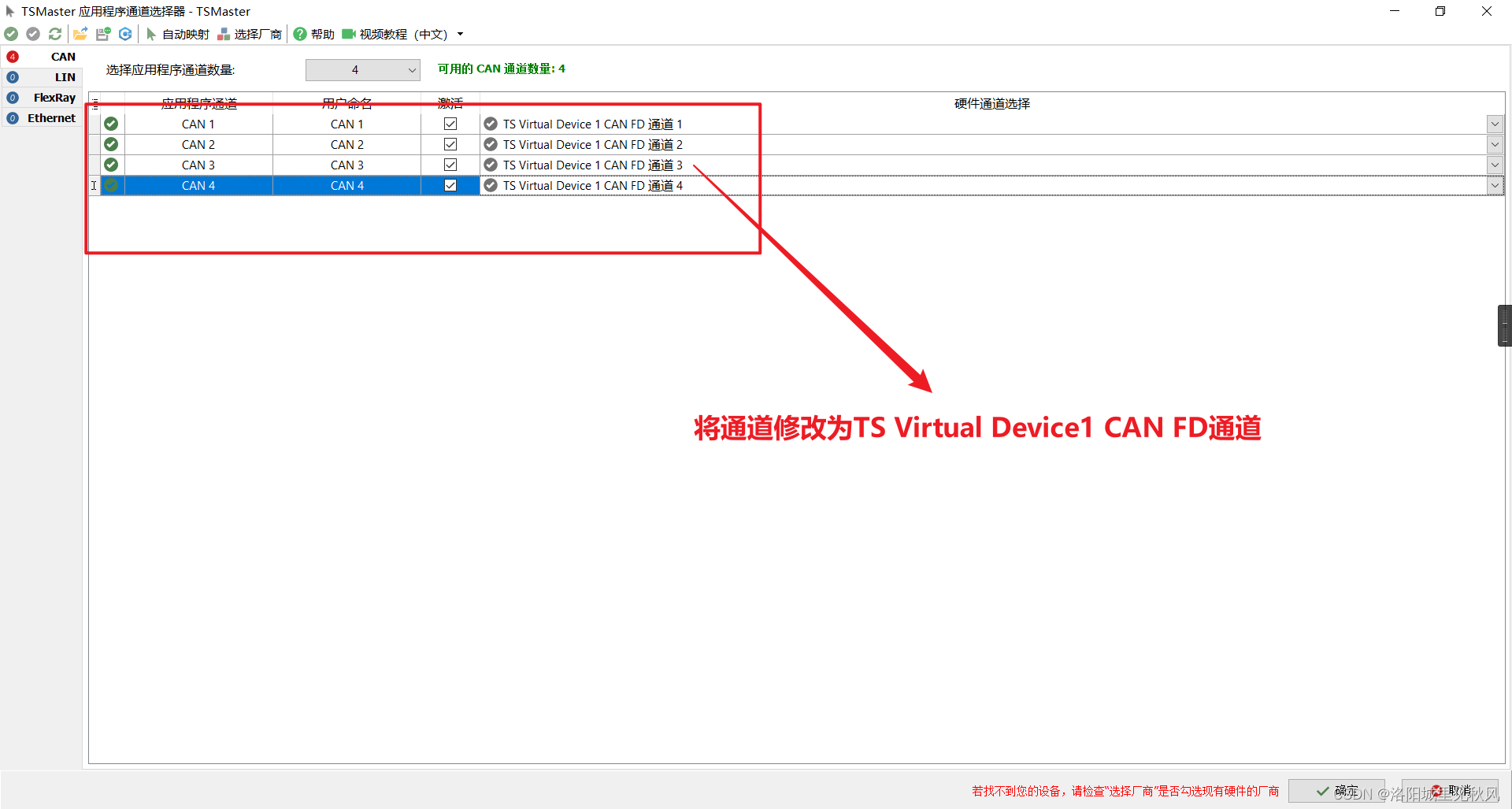Click green status icon of CAN 4 row

tap(111, 185)
